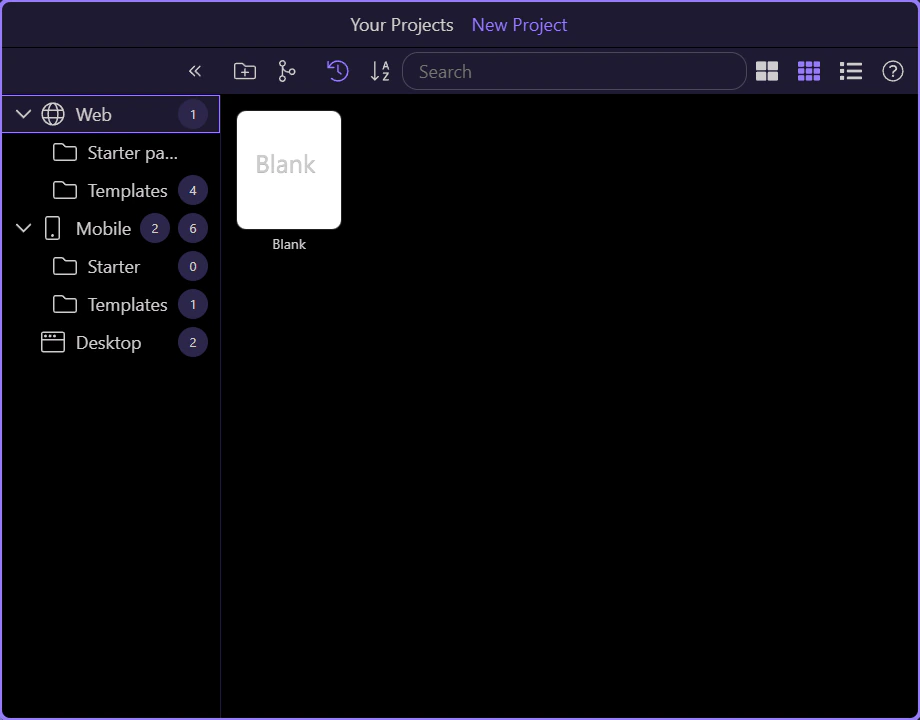This screenshot has height=720, width=920.
Task: Open help with question mark icon
Action: click(893, 71)
